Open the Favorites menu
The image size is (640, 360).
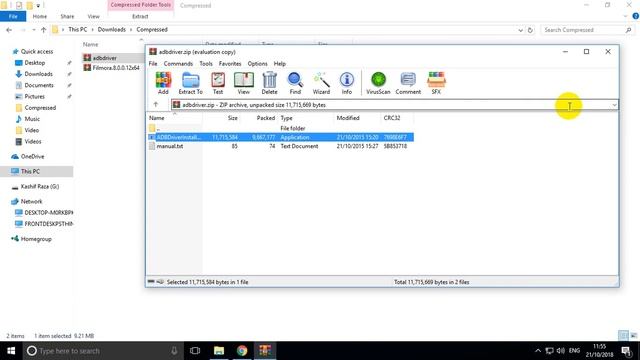(x=230, y=64)
